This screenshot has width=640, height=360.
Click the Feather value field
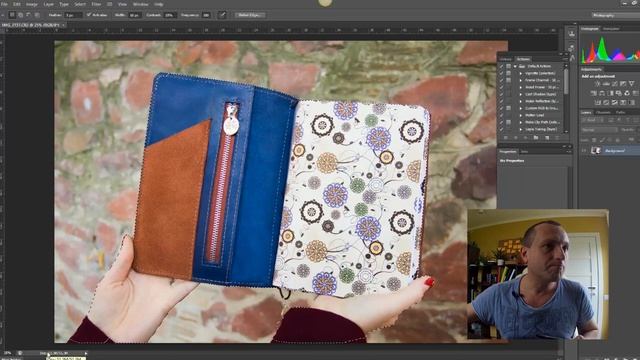(x=73, y=15)
